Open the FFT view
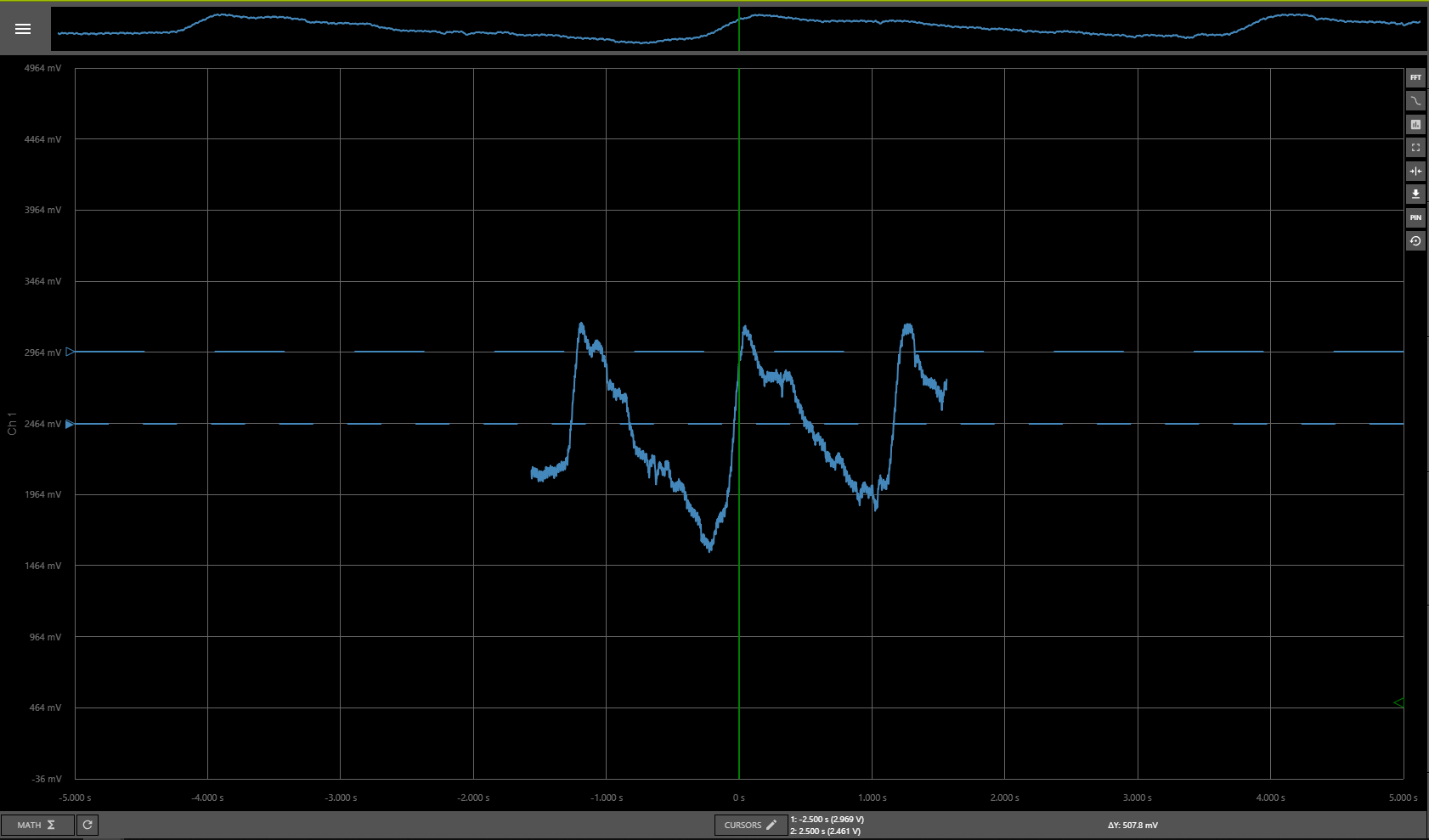 point(1415,77)
